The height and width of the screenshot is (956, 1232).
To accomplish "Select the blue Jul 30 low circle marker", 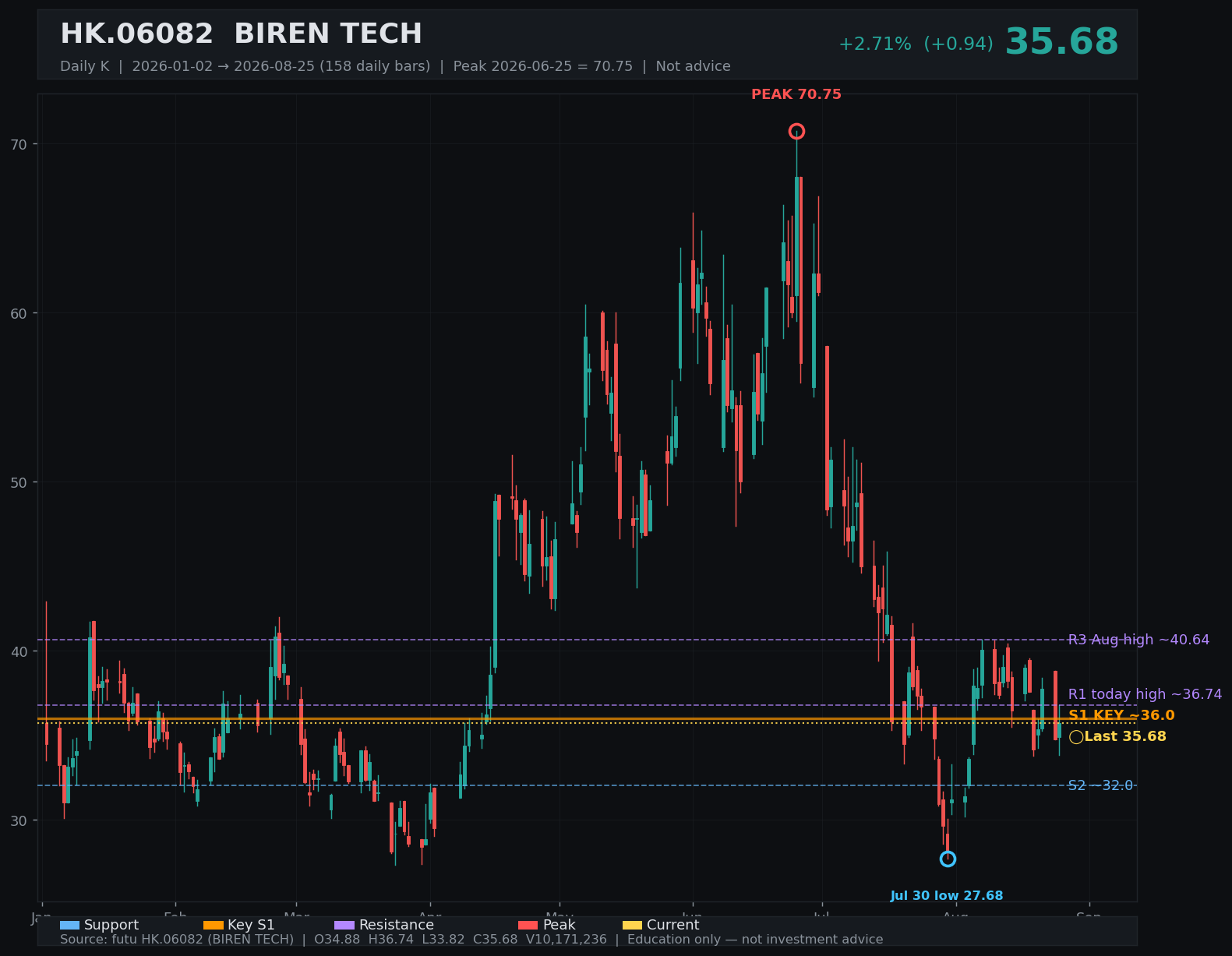I will [x=948, y=859].
